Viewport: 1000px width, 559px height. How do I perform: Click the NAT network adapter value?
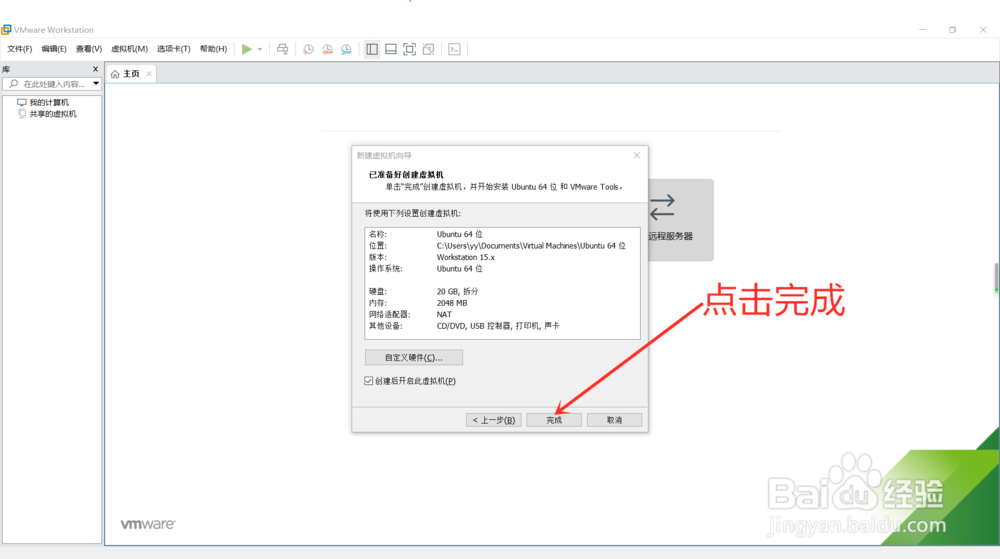(x=444, y=314)
